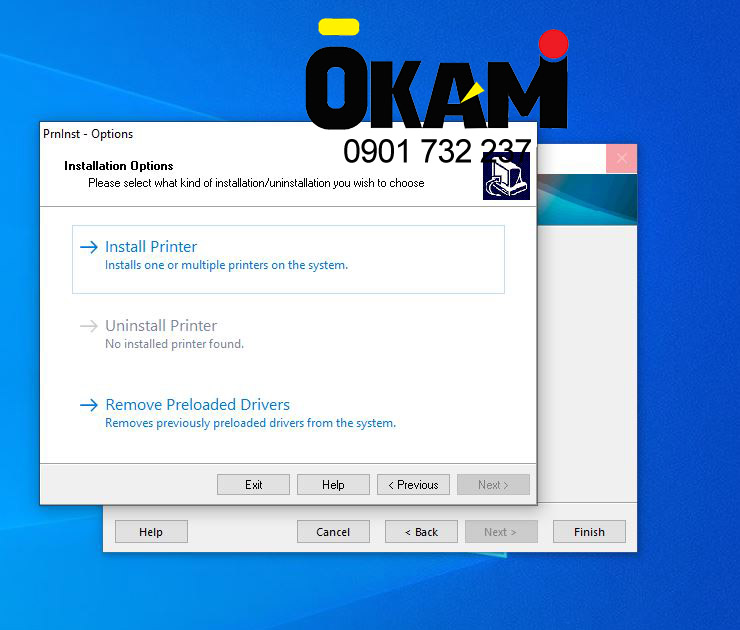Click the arrow icon beside Install Printer
740x630 pixels.
pyautogui.click(x=89, y=247)
